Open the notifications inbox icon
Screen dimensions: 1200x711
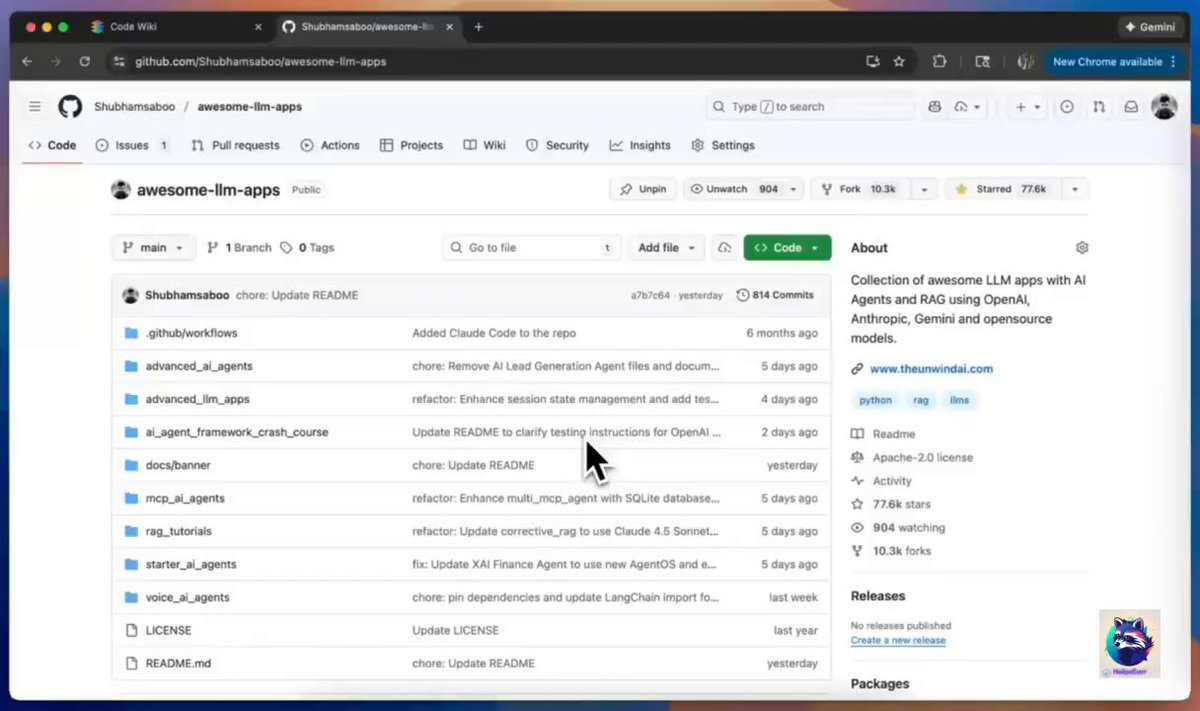tap(1131, 107)
